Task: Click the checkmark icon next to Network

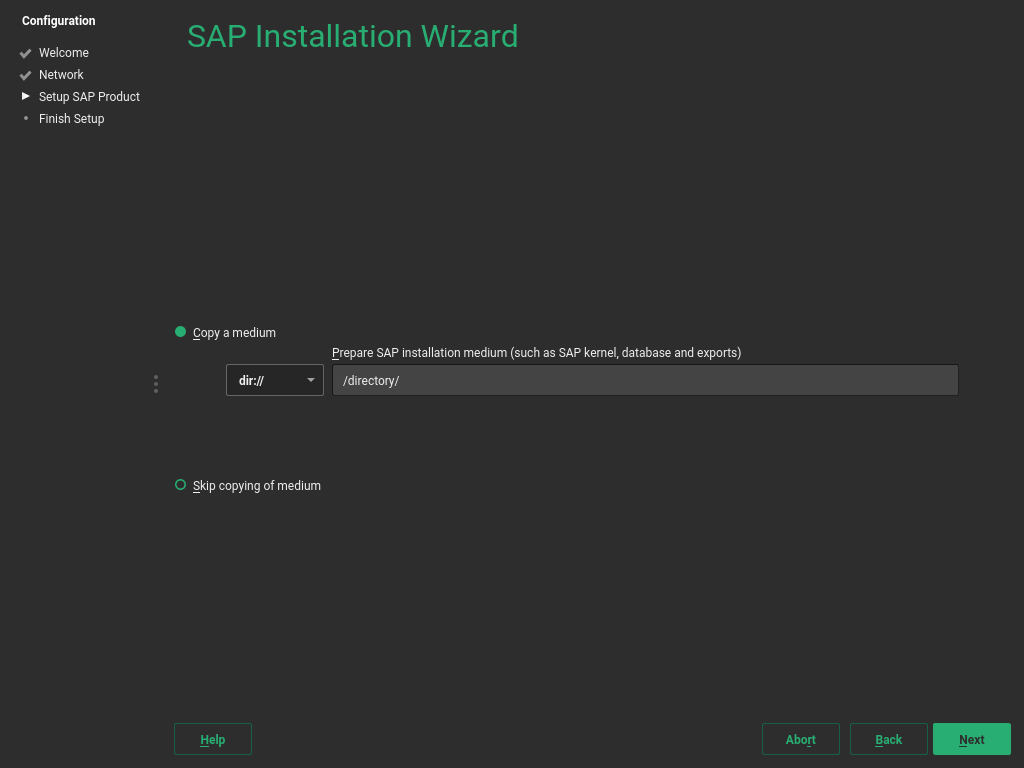Action: 25,75
